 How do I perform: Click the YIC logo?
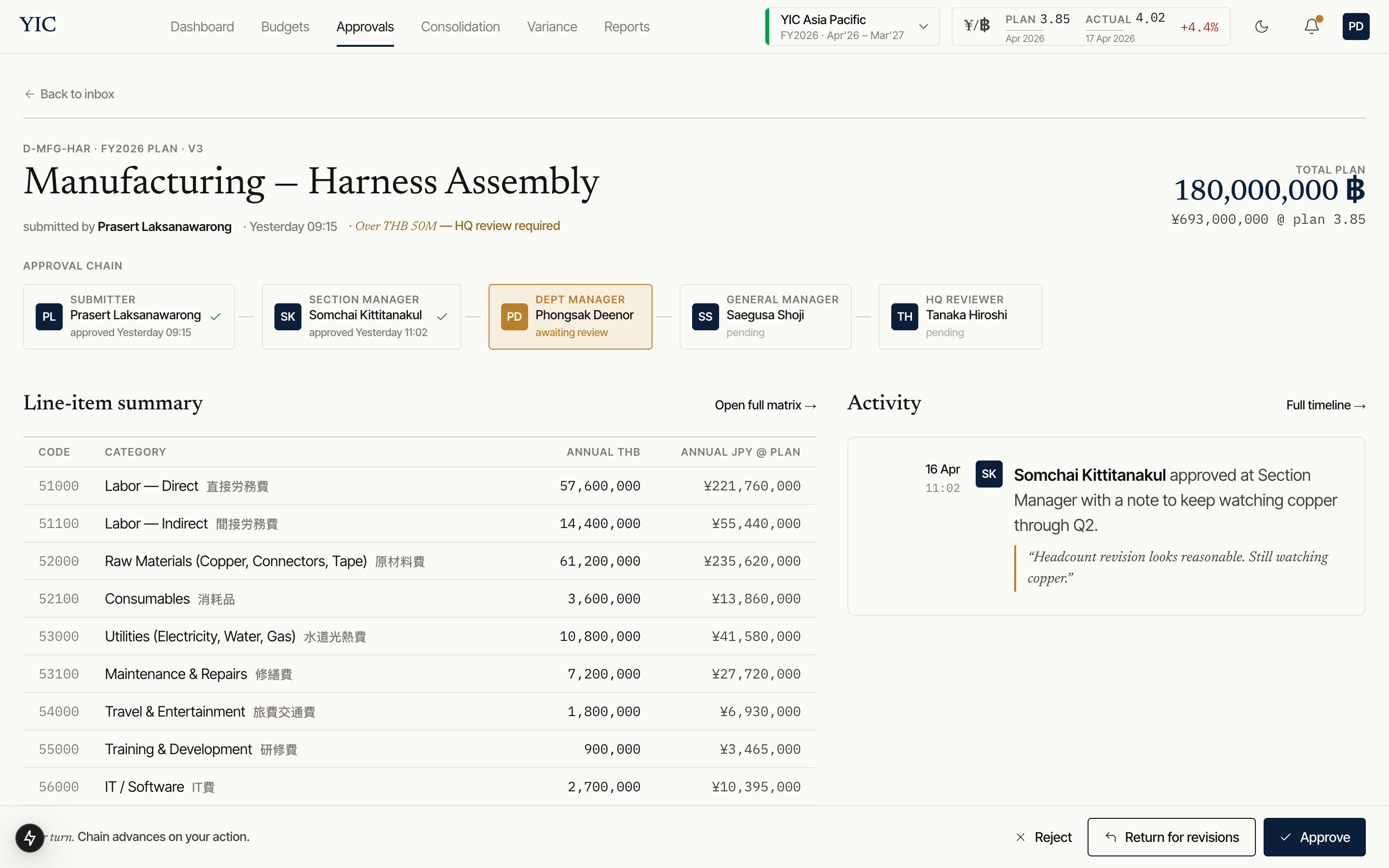(37, 25)
